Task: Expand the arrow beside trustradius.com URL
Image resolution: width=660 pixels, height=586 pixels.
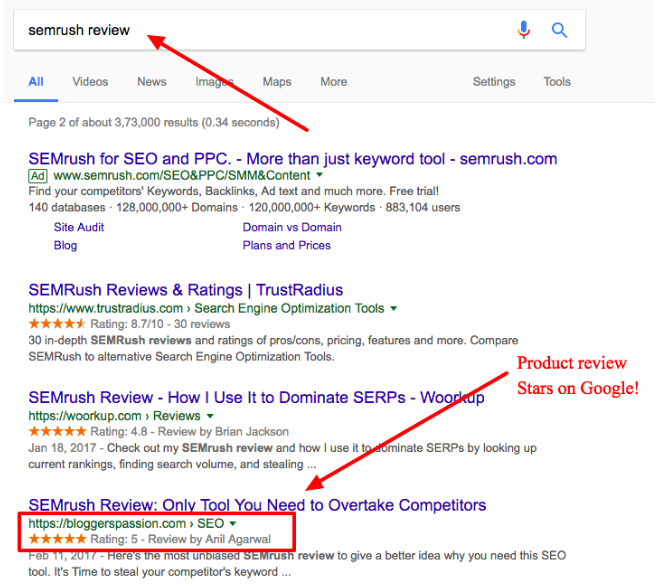Action: [394, 308]
